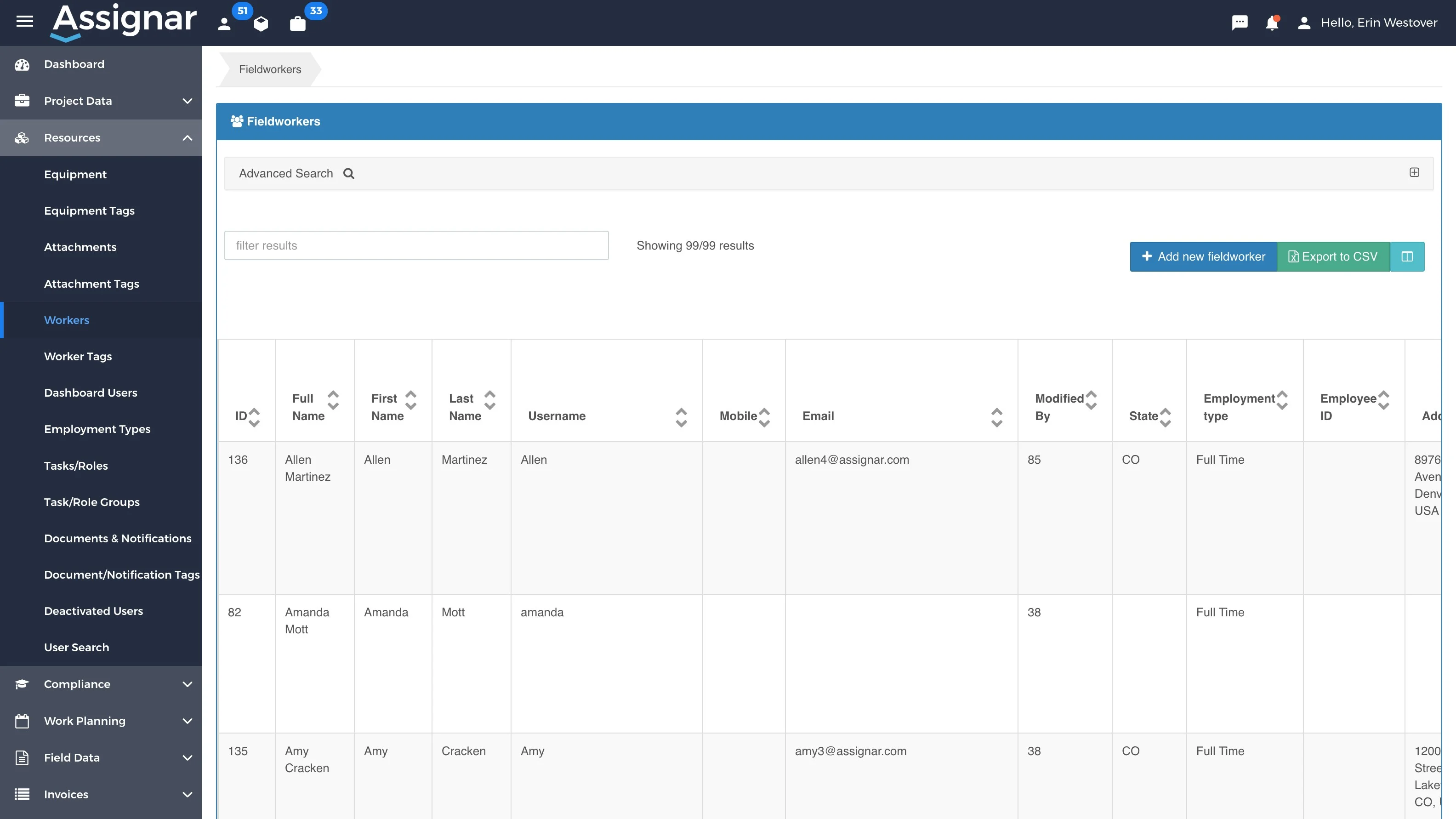1456x819 pixels.
Task: Select Workers in the sidebar
Action: coord(101,320)
